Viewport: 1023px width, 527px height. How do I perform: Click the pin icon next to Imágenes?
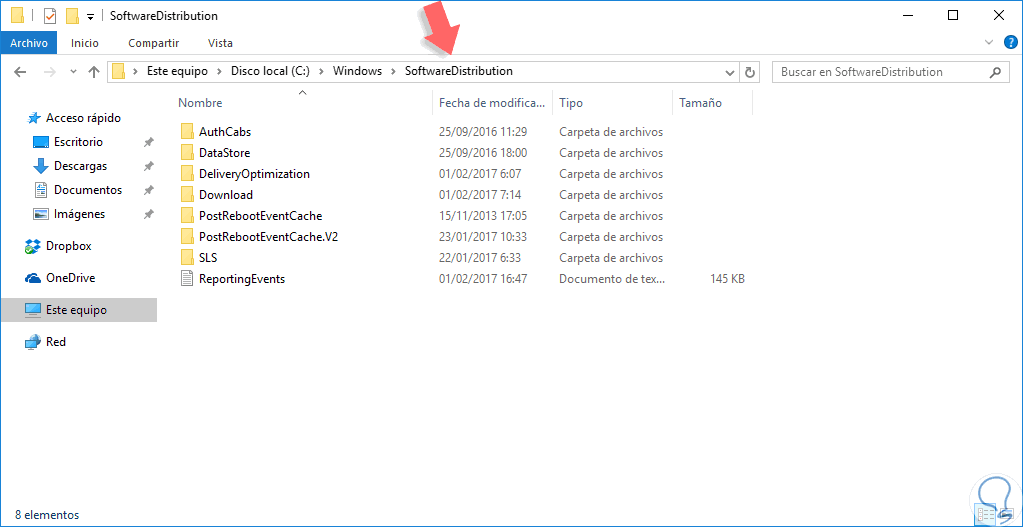[149, 215]
